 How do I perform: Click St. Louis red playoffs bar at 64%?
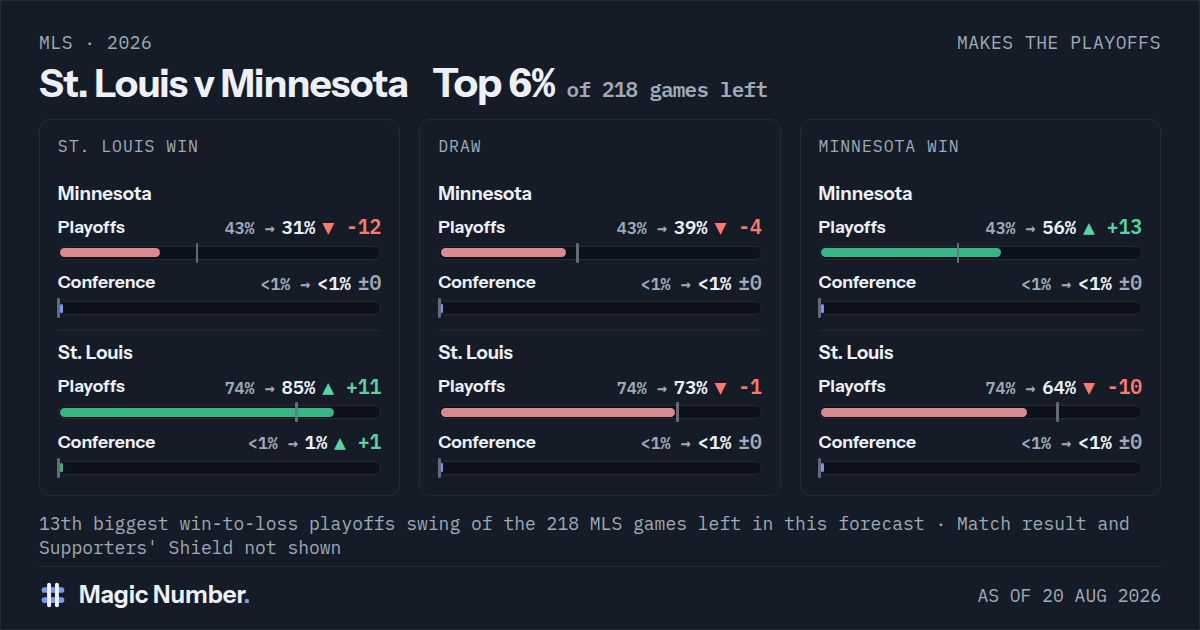tap(923, 412)
